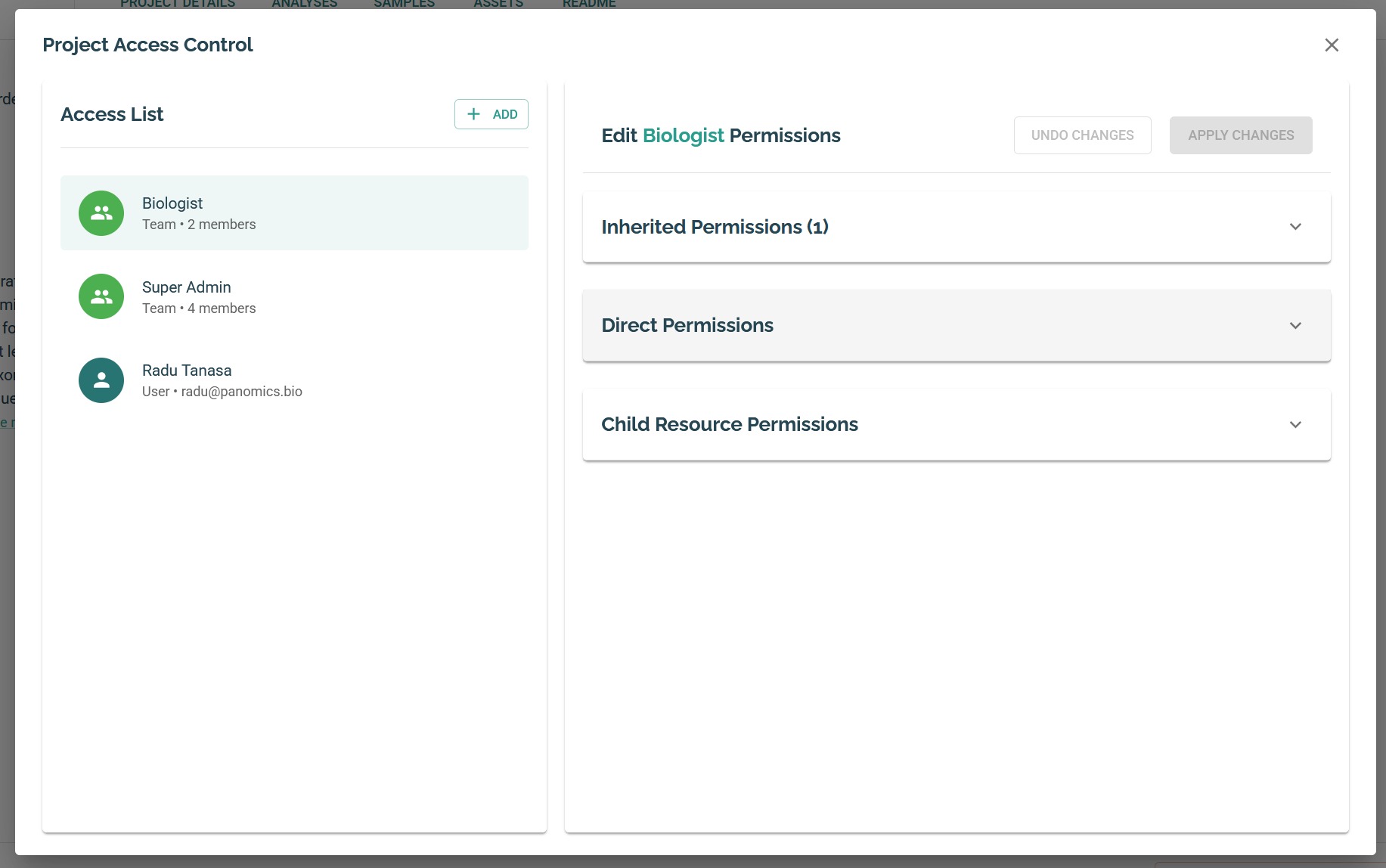The height and width of the screenshot is (868, 1386).
Task: Click the 'Team • 4 members' subtitle
Action: click(x=199, y=308)
